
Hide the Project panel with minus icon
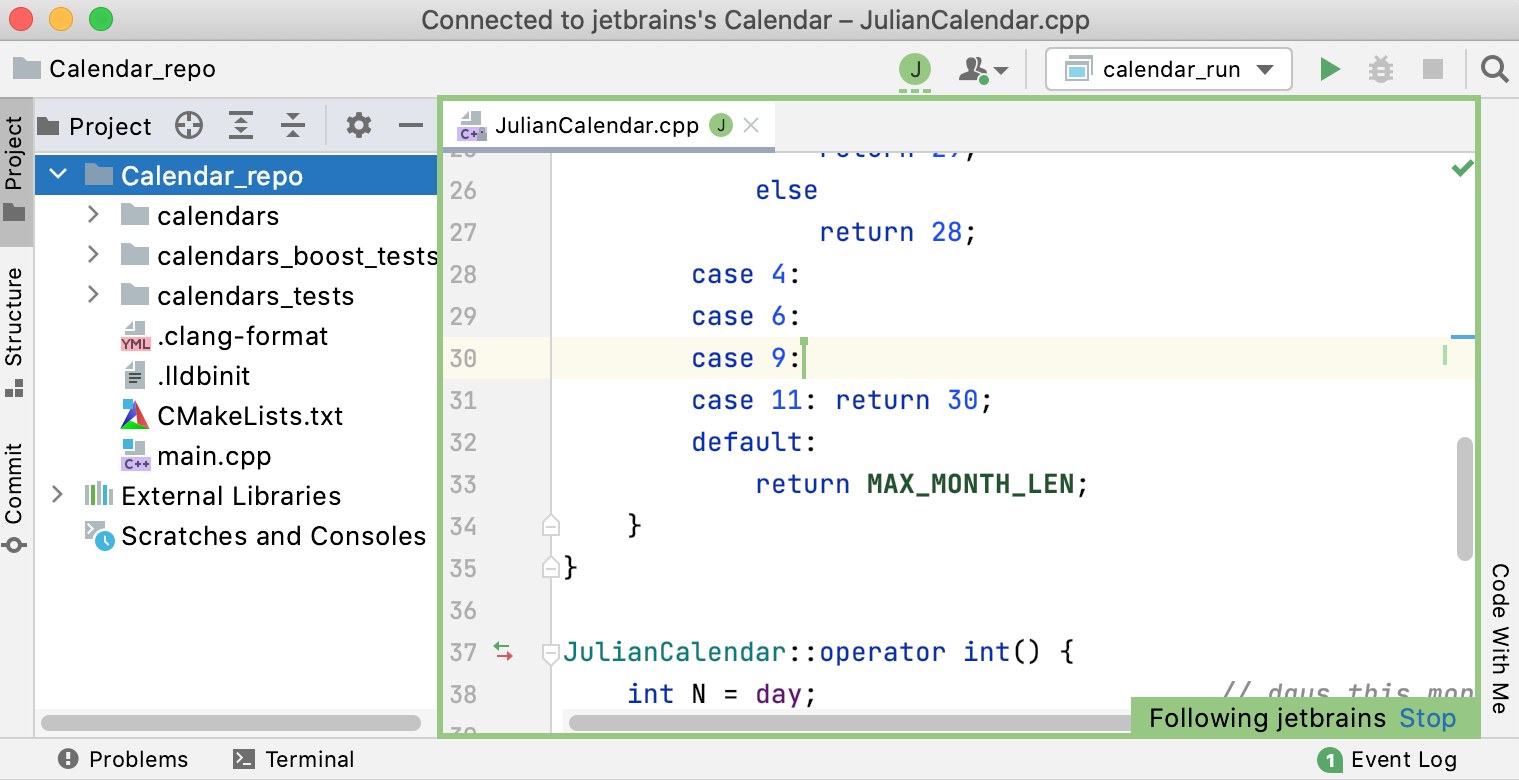point(411,126)
